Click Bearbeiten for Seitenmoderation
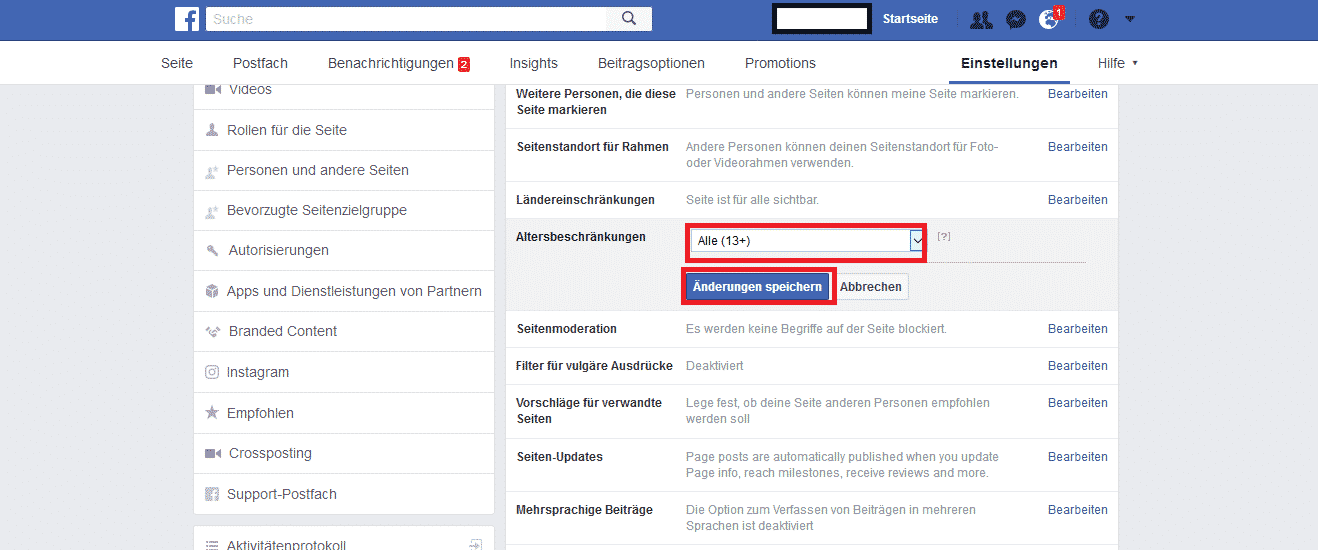1318x550 pixels. point(1078,329)
